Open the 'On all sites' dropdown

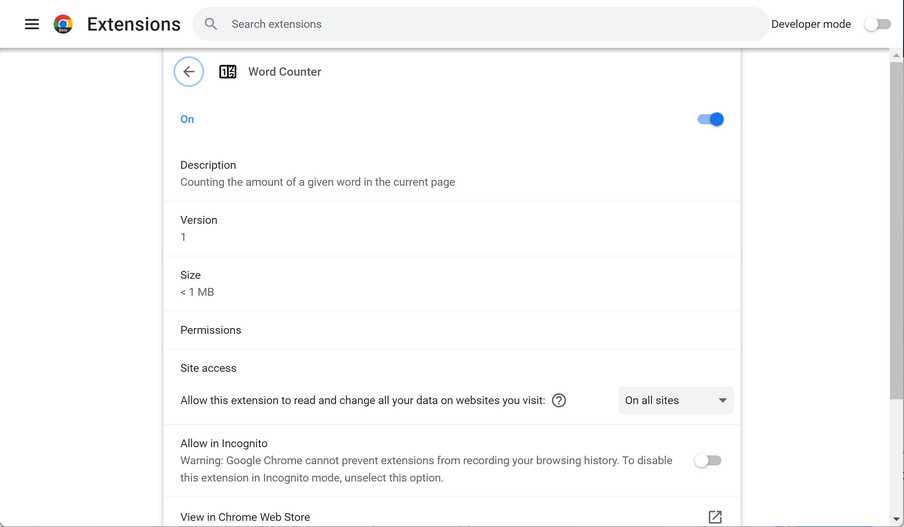(675, 401)
